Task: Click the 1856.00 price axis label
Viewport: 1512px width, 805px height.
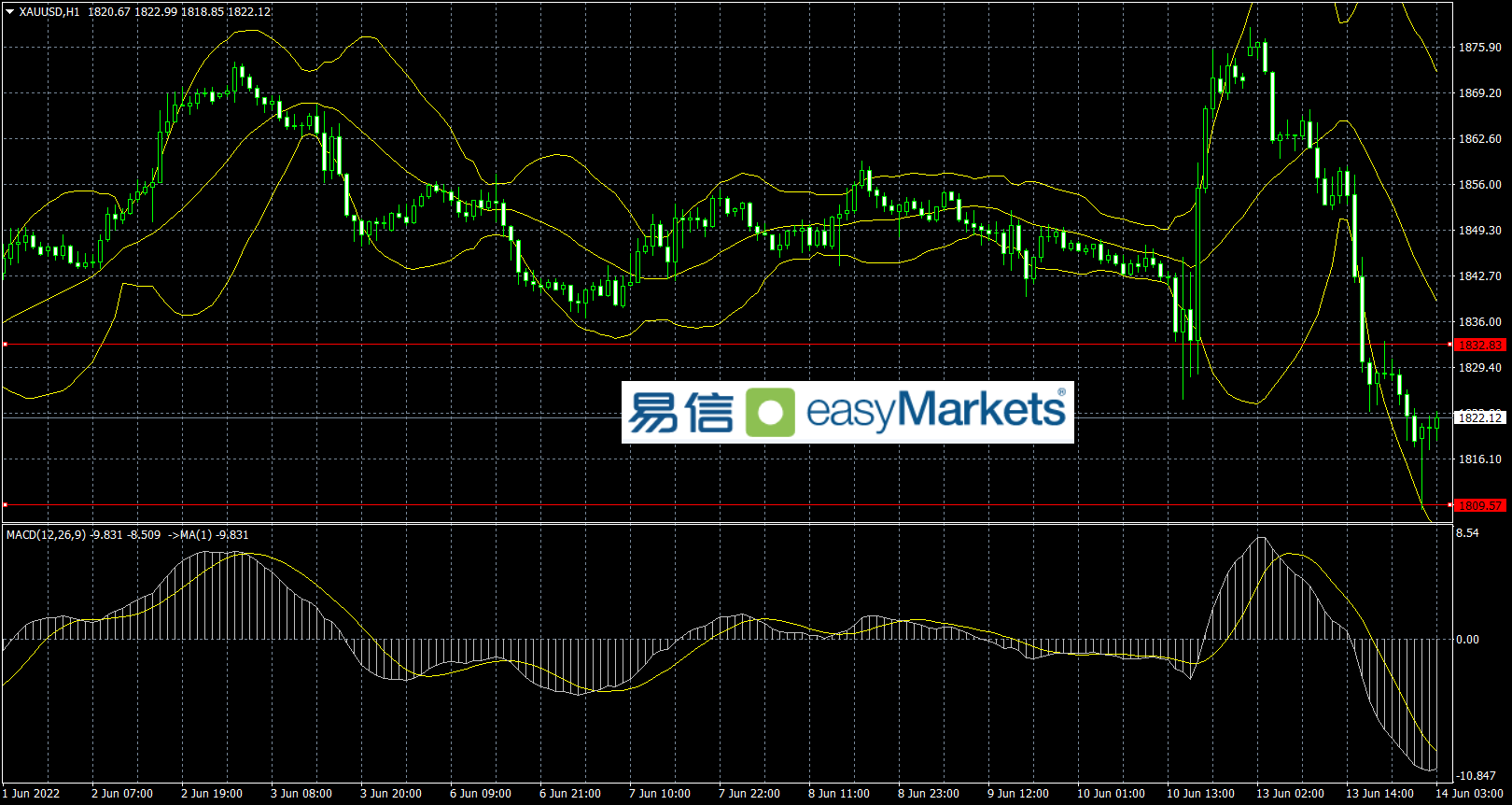Action: pos(1480,185)
